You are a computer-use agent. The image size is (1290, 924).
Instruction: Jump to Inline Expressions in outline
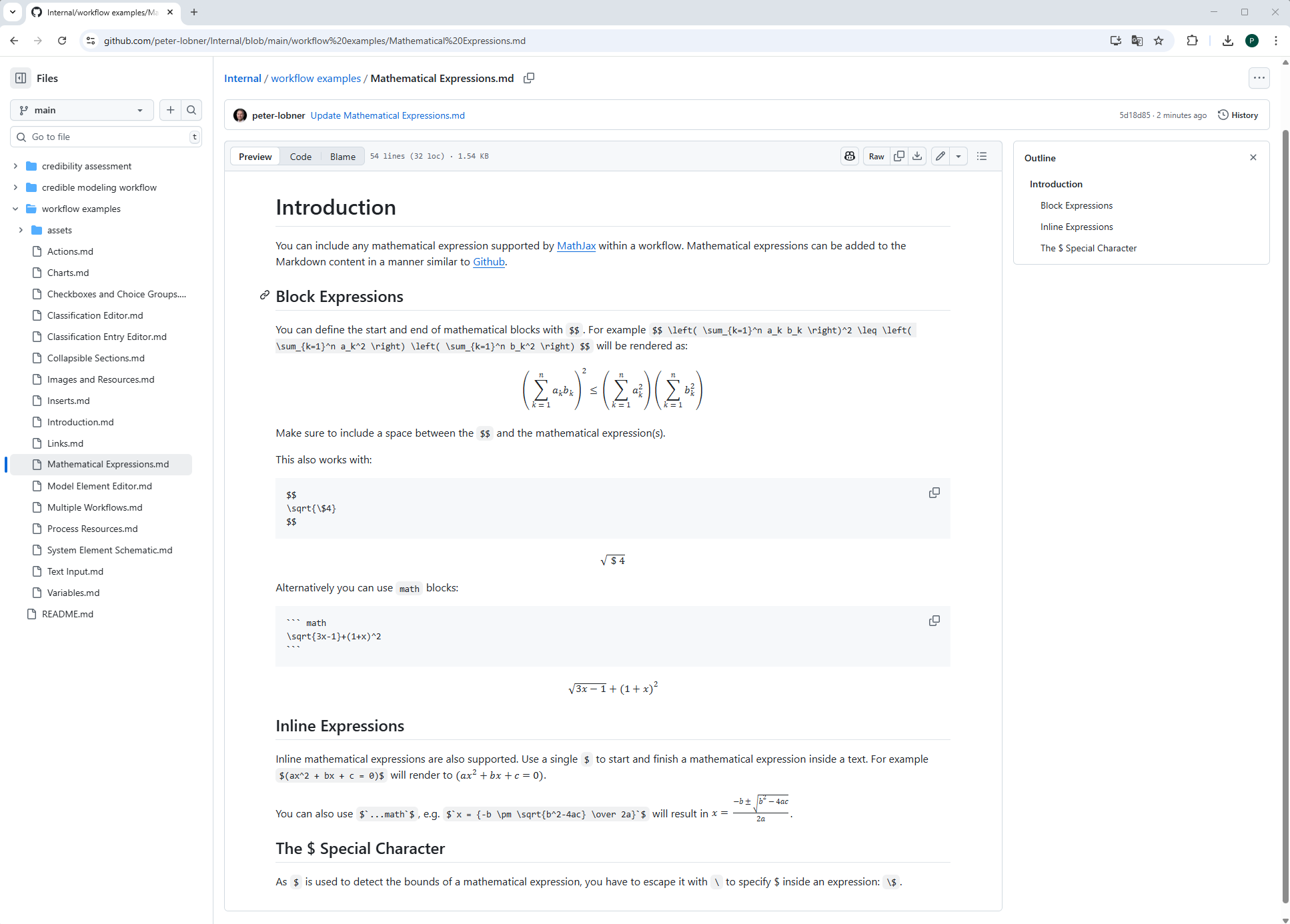1077,227
